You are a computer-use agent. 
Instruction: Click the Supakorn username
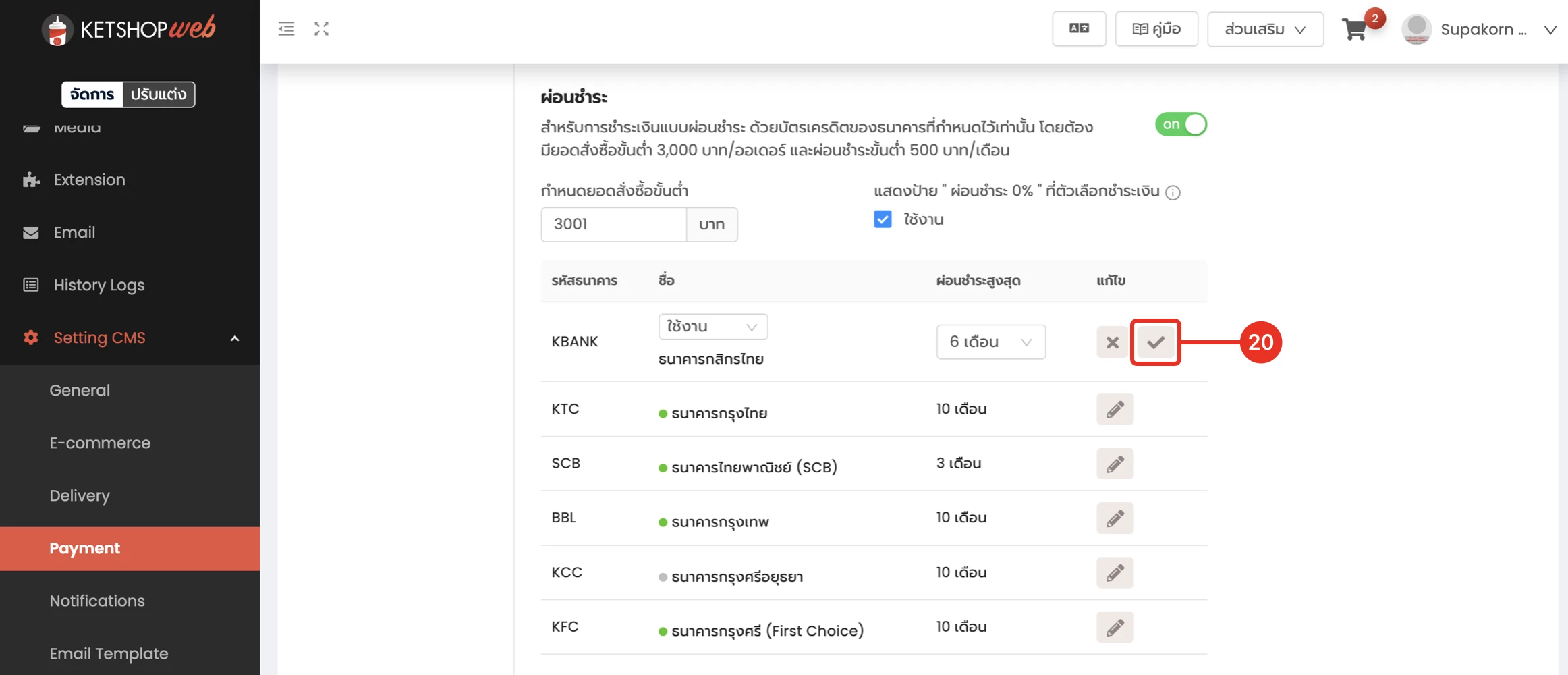point(1484,30)
